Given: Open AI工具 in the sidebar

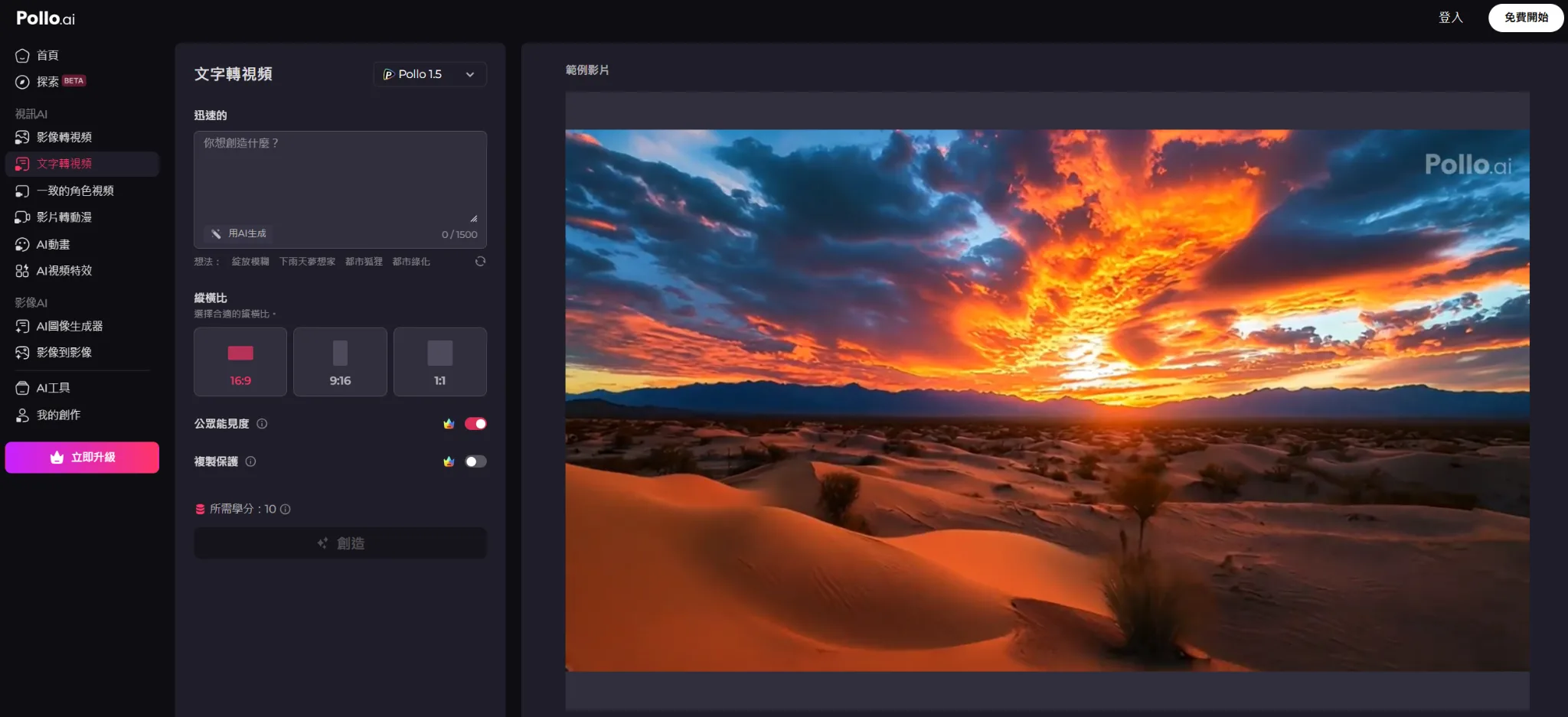Looking at the screenshot, I should pyautogui.click(x=54, y=388).
